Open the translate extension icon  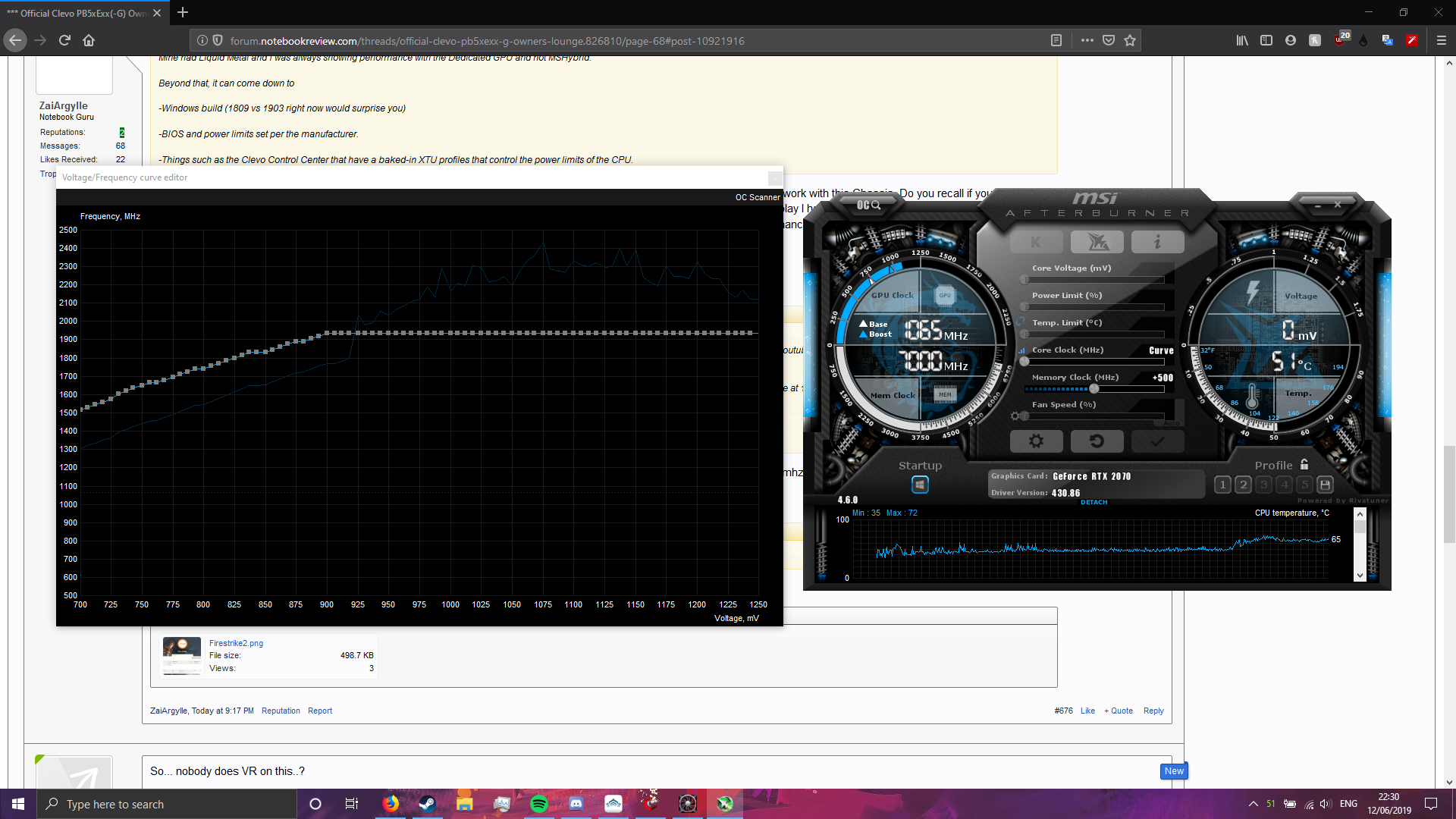coord(1388,40)
